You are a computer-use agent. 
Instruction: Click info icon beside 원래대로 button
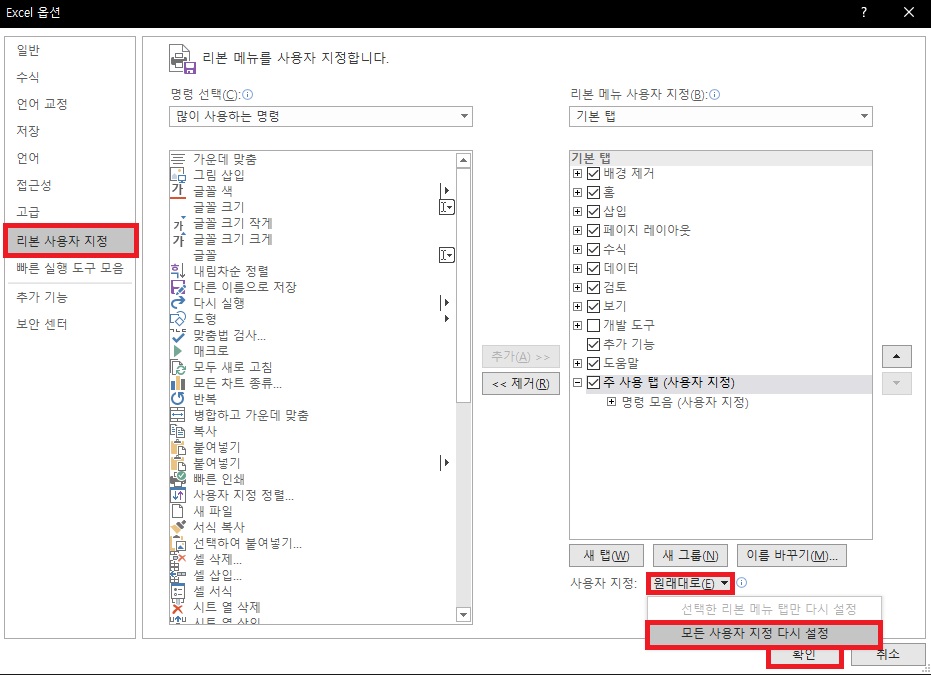click(742, 583)
